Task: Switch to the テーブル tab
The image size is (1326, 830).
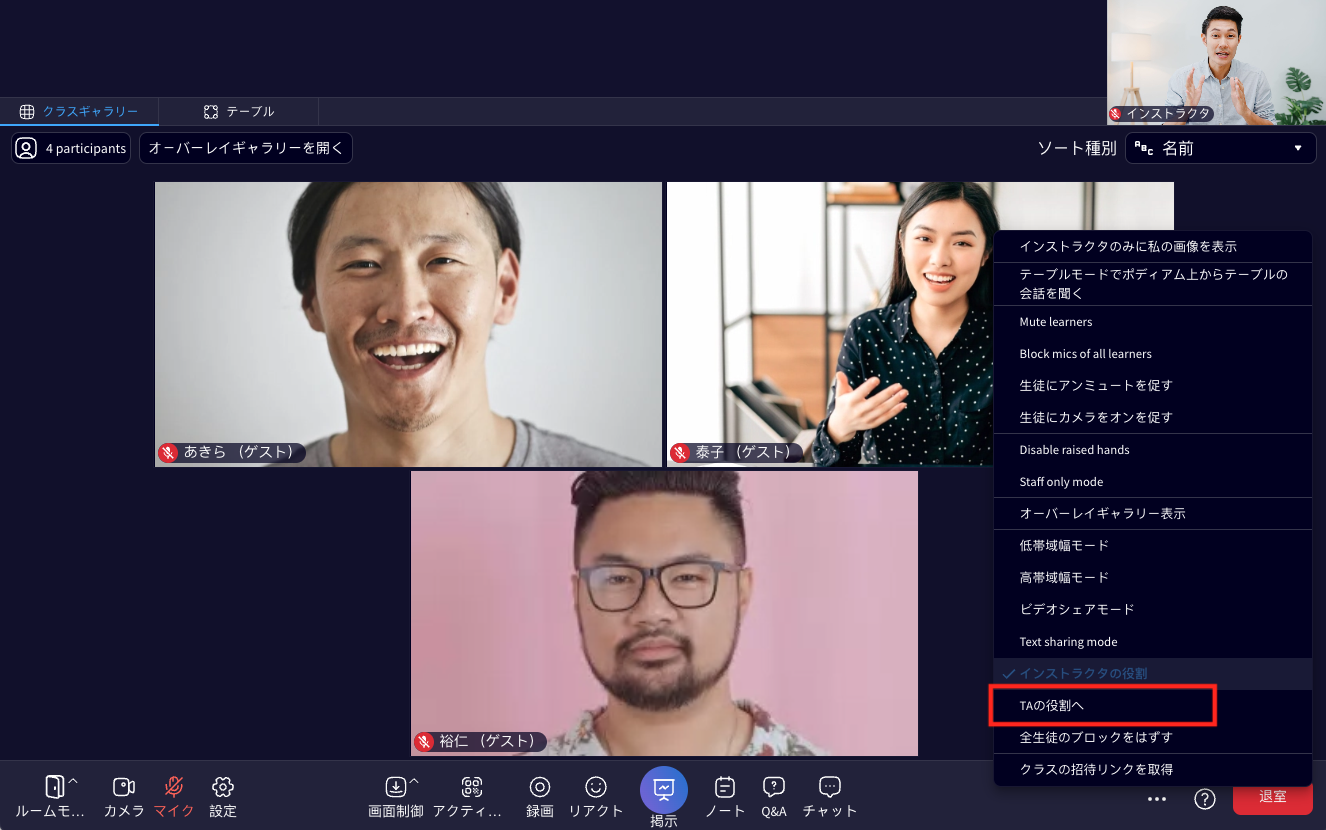Action: tap(239, 111)
